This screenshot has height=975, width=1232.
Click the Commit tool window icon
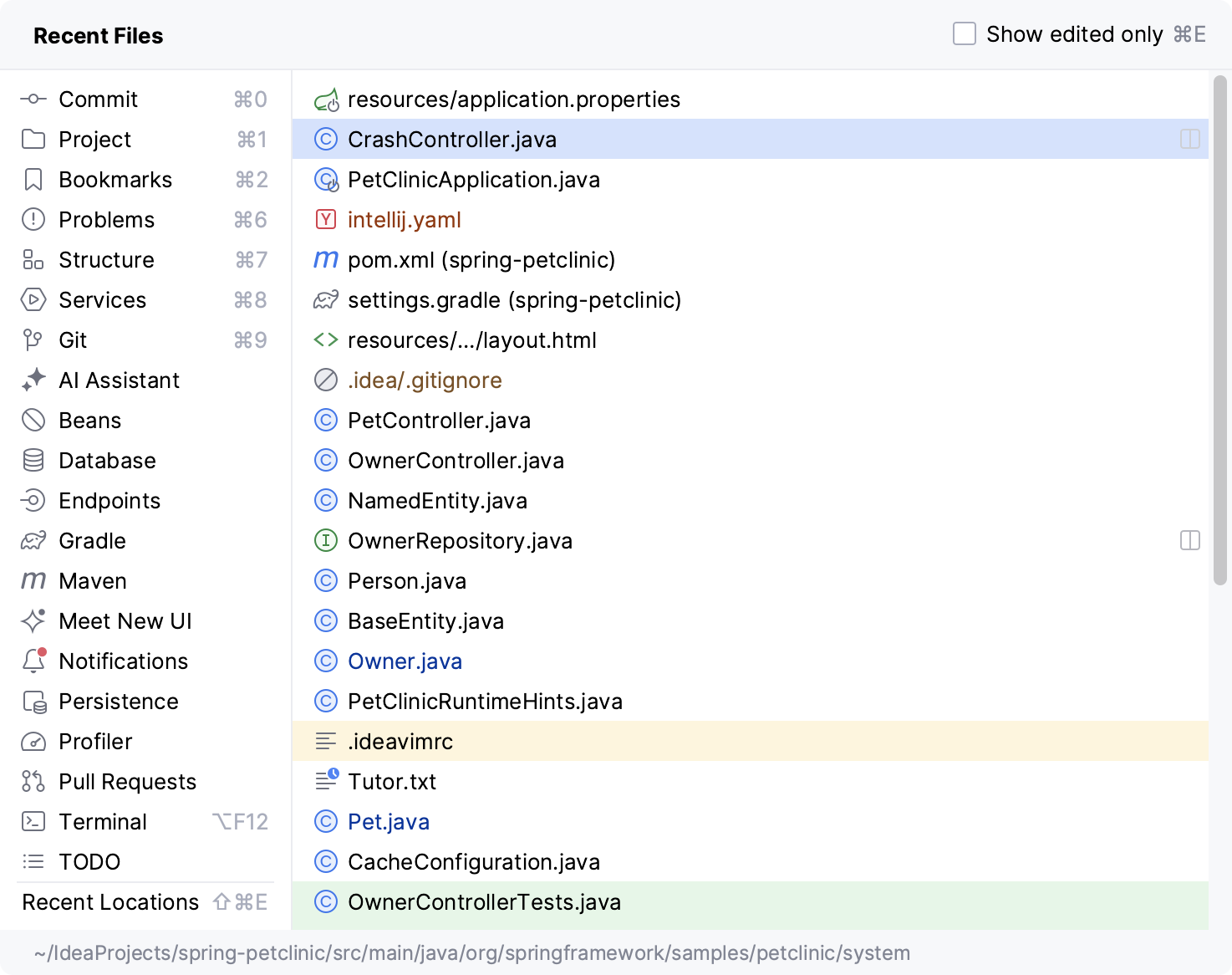33,100
